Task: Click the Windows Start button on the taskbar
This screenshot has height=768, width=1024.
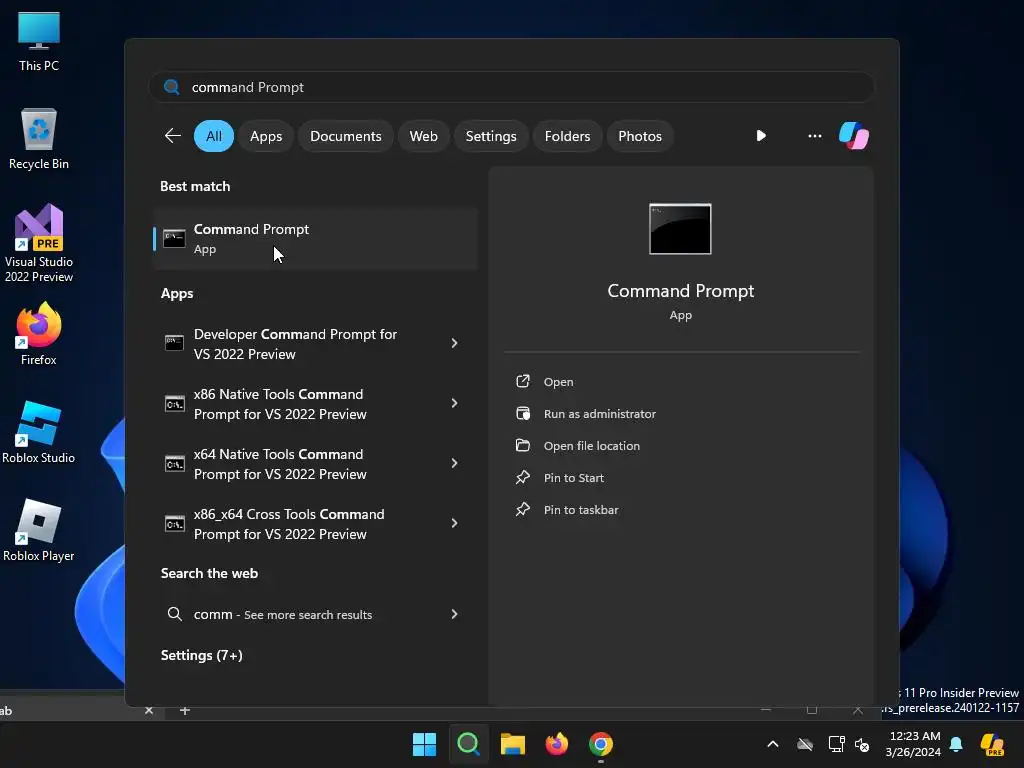Action: (424, 744)
